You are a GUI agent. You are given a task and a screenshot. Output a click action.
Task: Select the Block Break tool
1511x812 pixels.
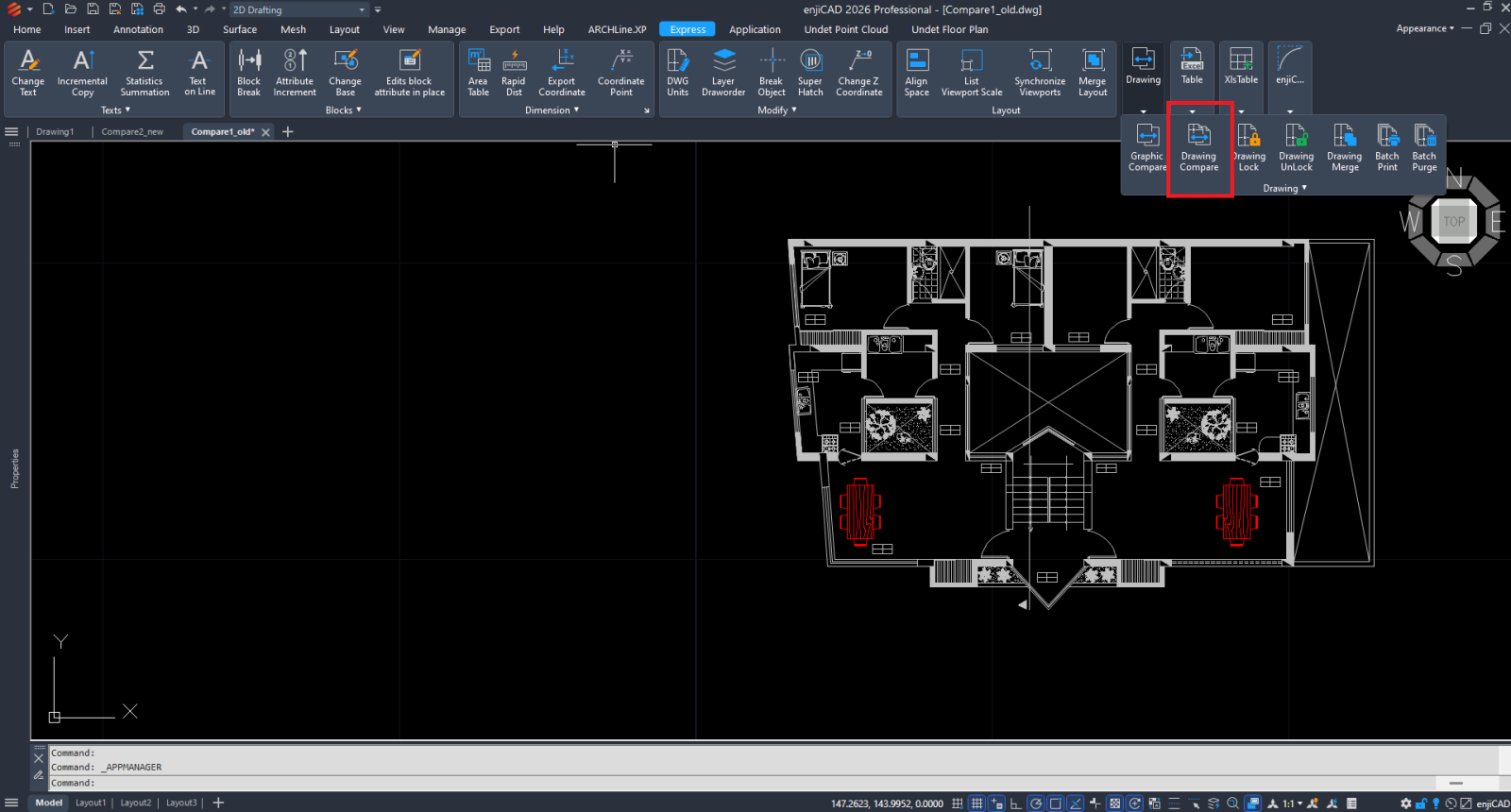click(x=248, y=73)
